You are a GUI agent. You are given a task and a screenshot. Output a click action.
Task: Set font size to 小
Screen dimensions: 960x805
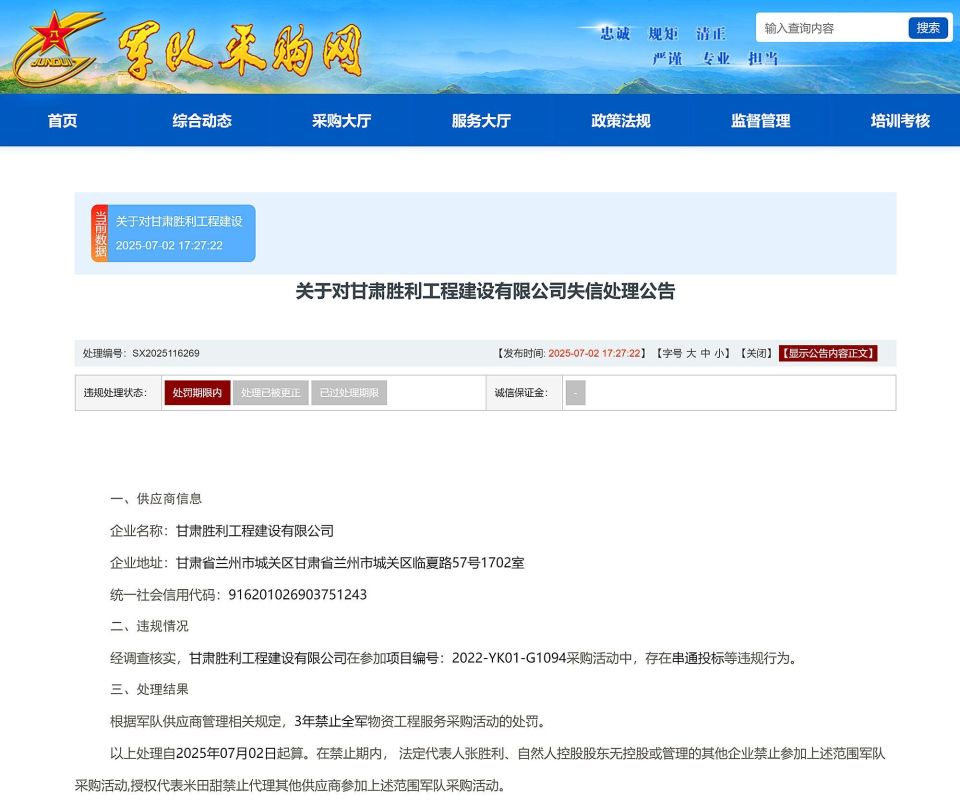[x=719, y=353]
